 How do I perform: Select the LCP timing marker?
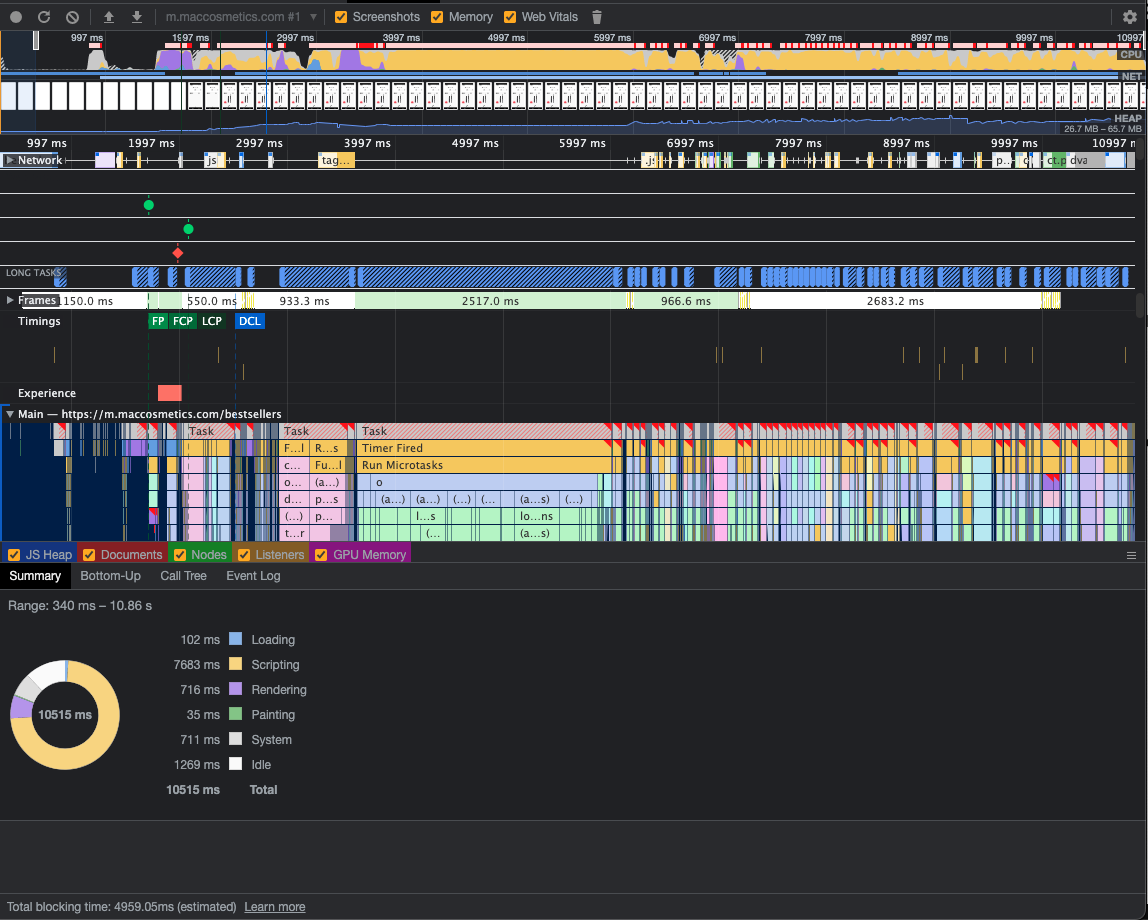(x=212, y=321)
